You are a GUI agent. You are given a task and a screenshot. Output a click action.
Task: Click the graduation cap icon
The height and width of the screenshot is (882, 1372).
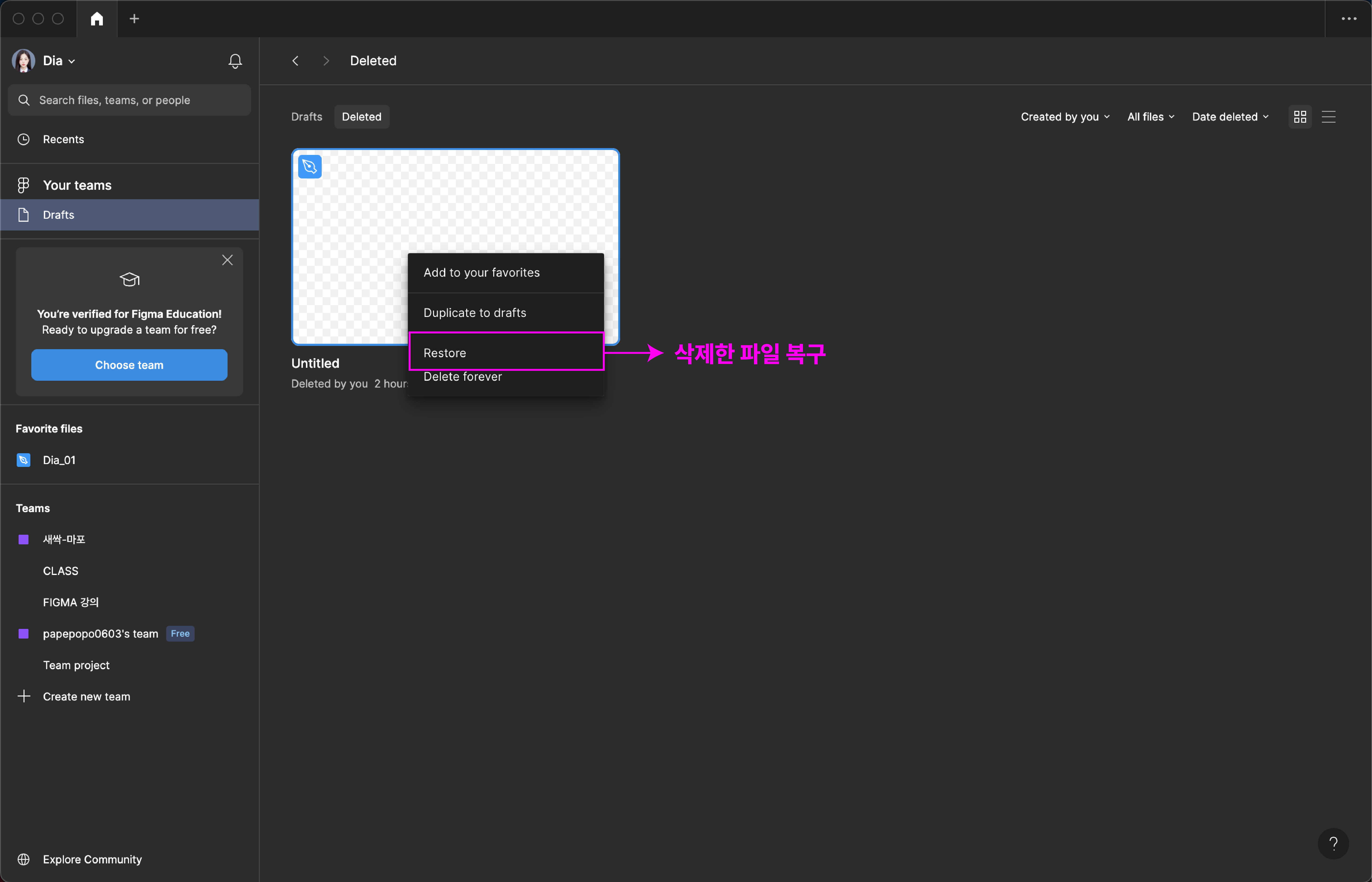[x=129, y=279]
